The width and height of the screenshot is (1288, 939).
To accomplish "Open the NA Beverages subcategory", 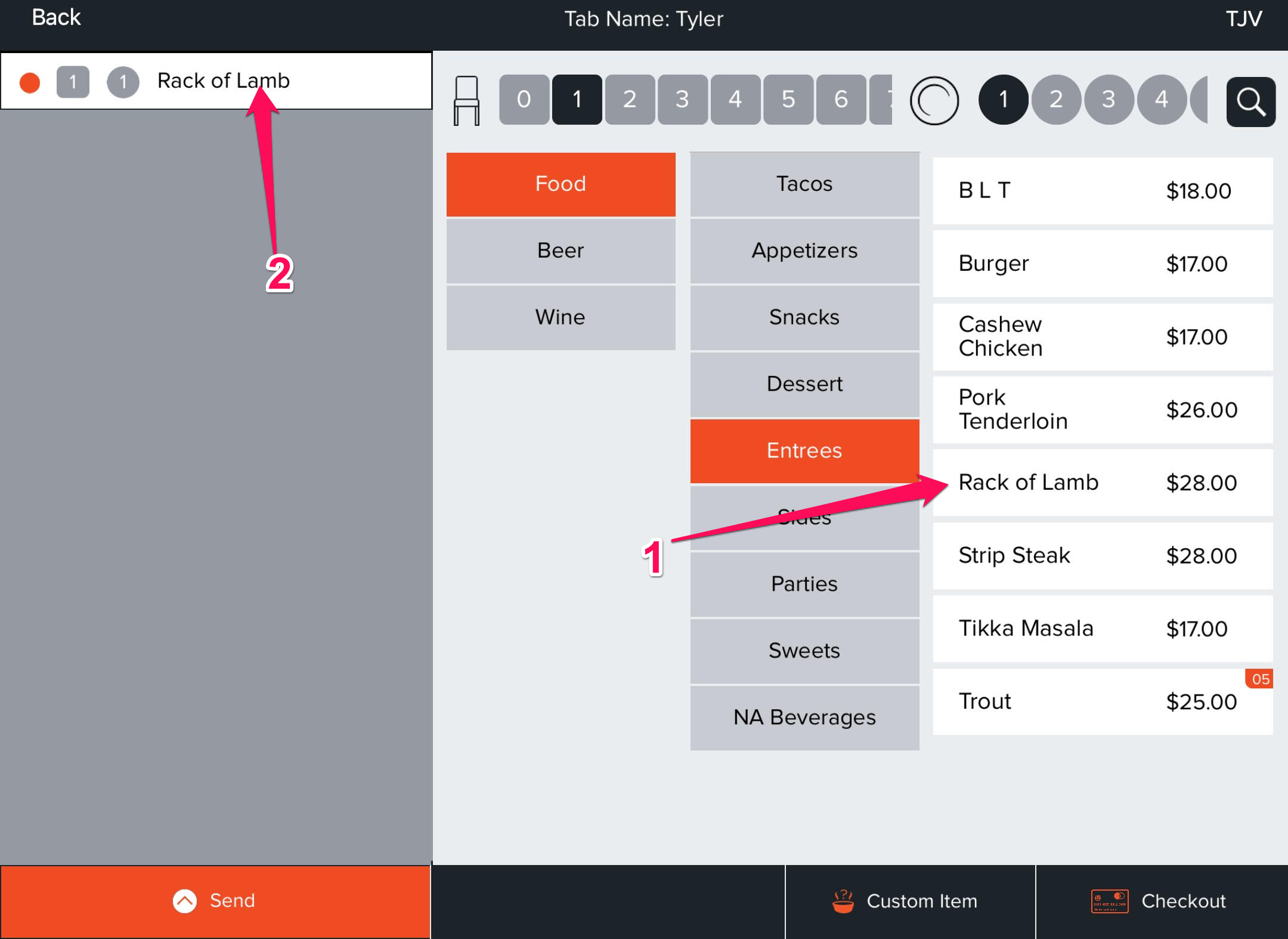I will click(804, 718).
